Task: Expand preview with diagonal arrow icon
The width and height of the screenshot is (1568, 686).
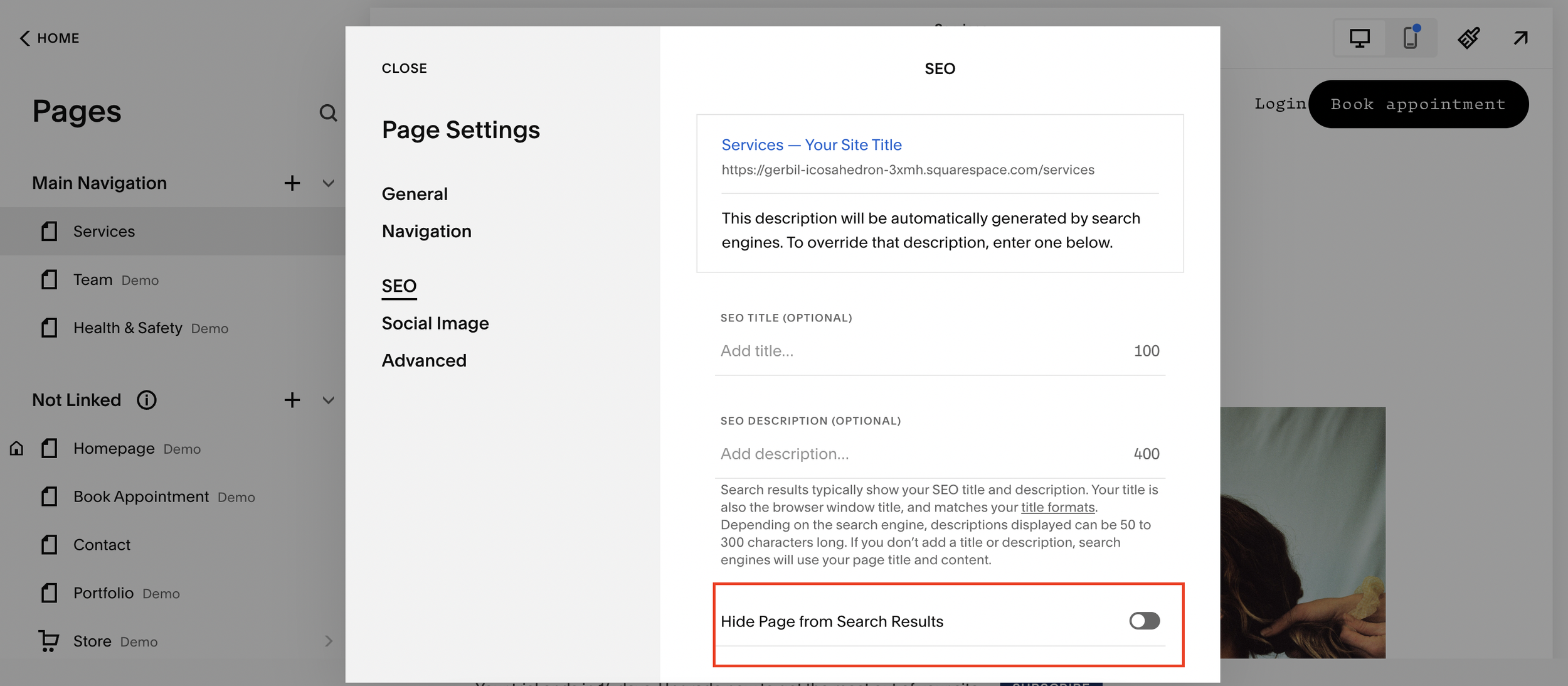Action: [x=1520, y=38]
